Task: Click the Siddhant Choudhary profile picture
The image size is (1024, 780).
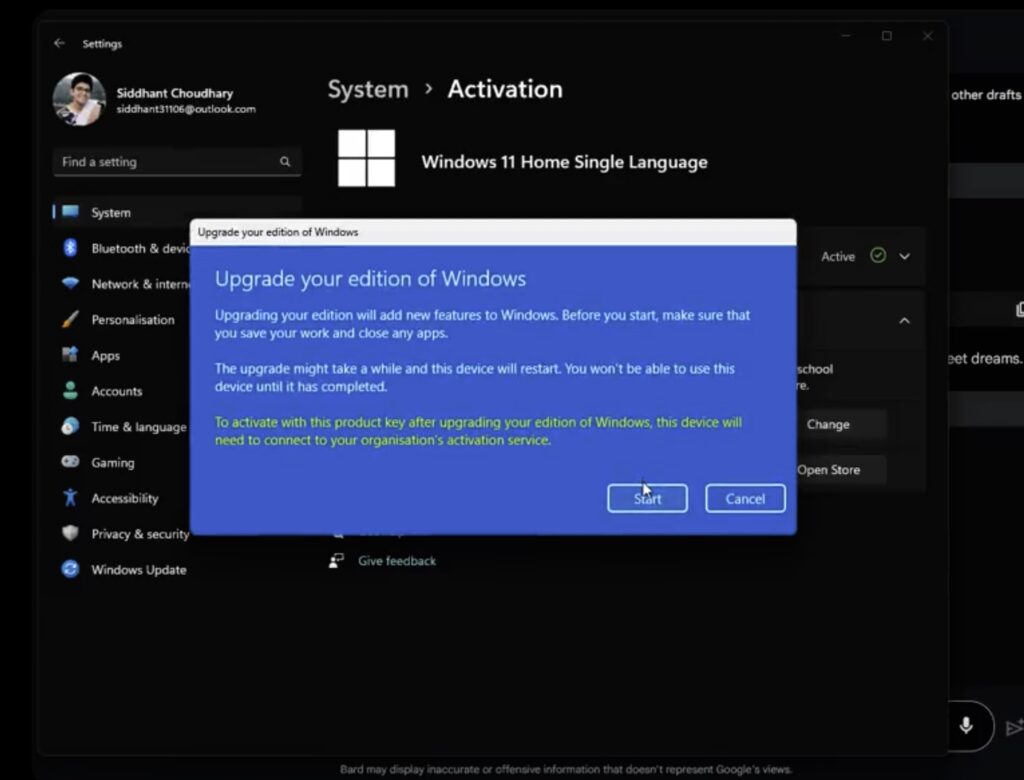Action: tap(80, 99)
